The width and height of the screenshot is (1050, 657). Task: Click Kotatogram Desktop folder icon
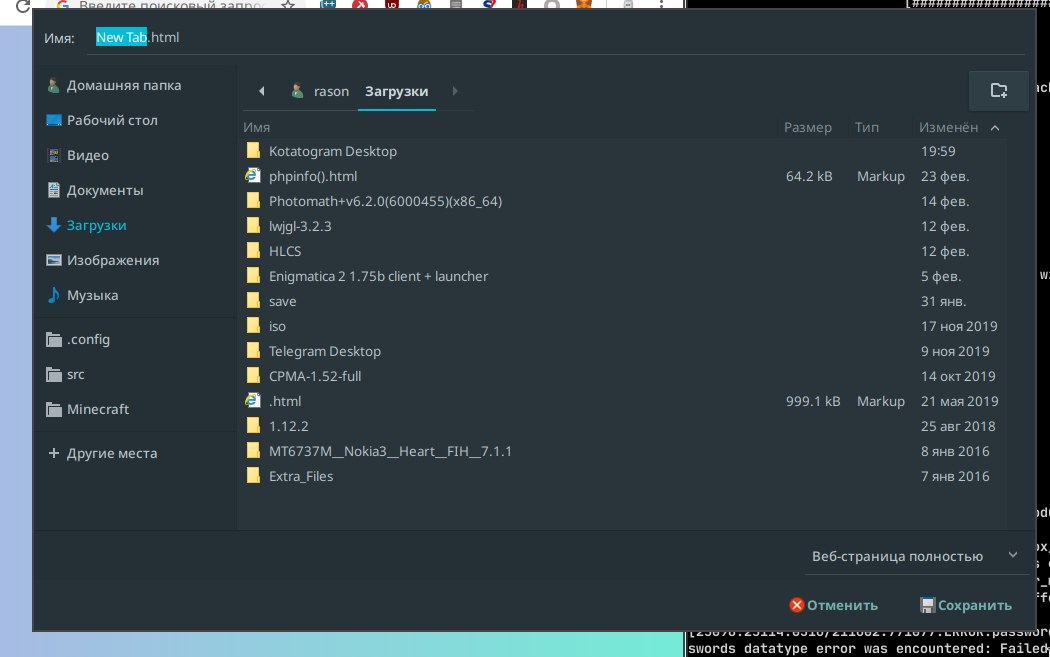[x=253, y=151]
